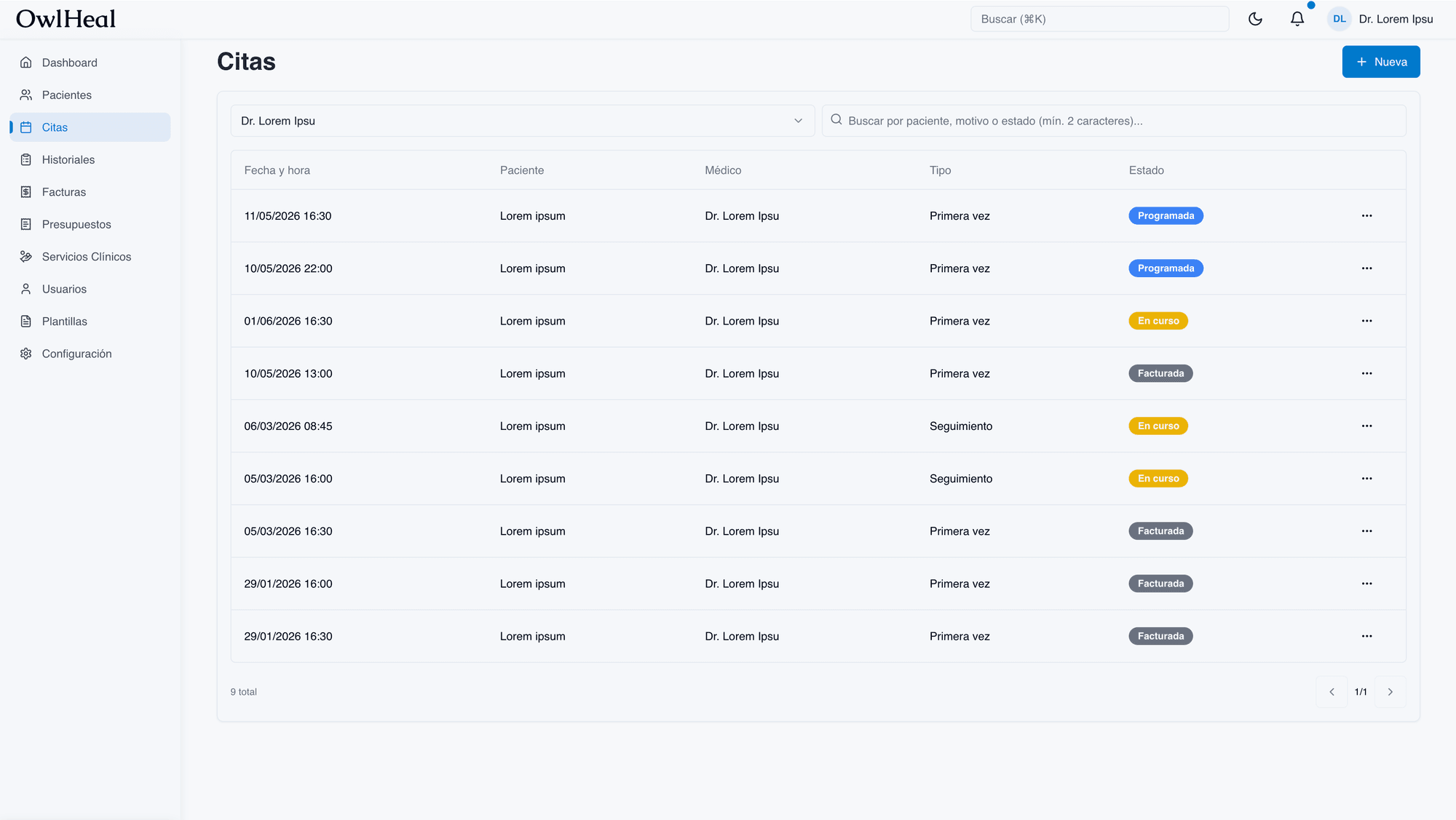This screenshot has width=1456, height=820.
Task: Open Configuración settings
Action: [90, 354]
